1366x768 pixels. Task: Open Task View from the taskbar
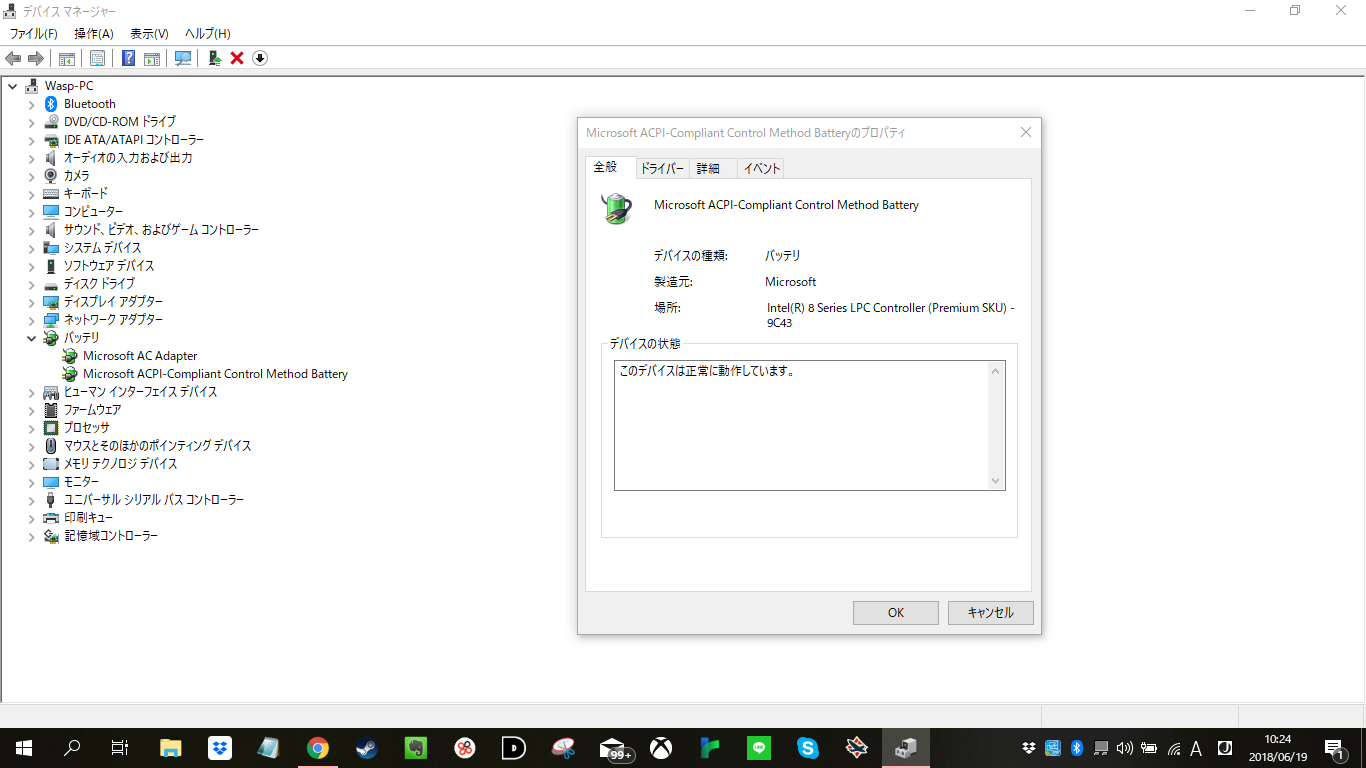coord(120,748)
